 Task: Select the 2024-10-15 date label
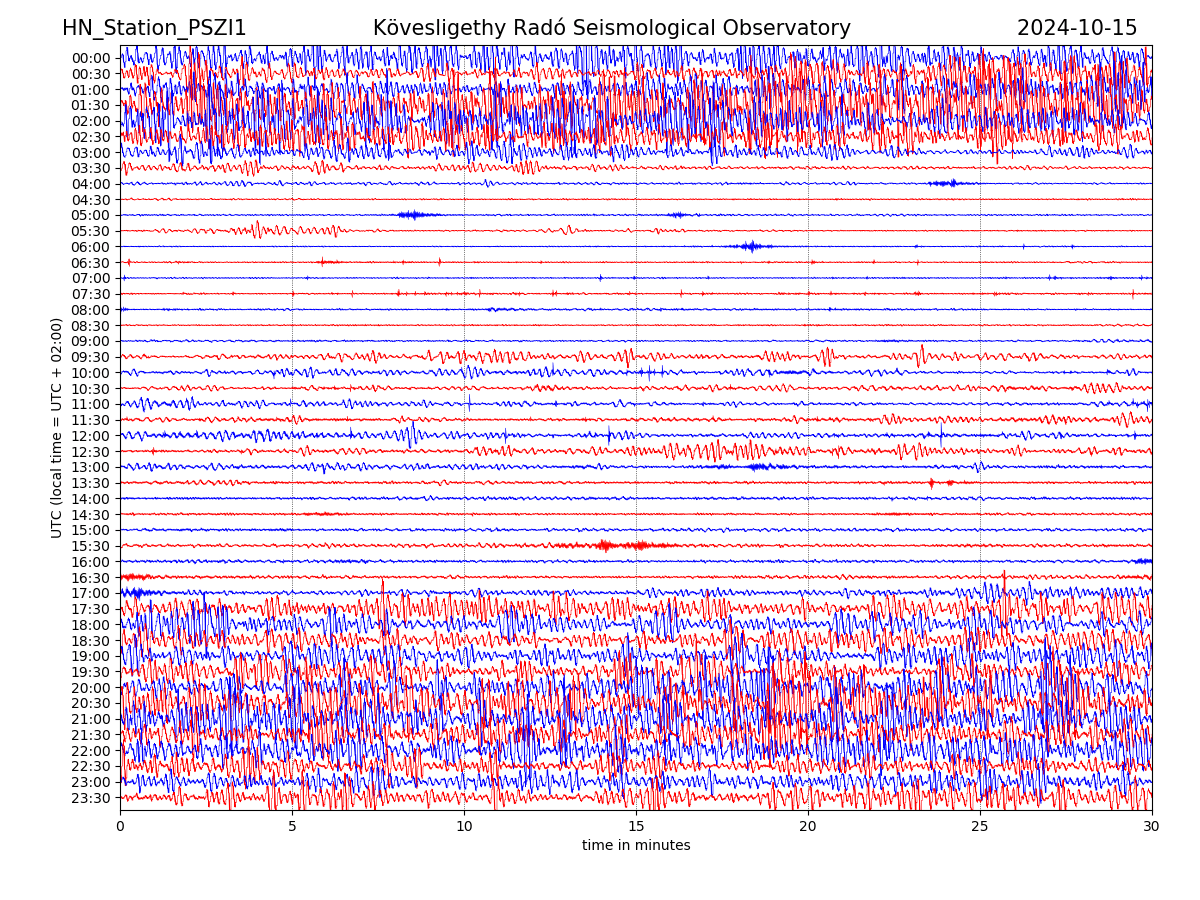pos(1077,28)
